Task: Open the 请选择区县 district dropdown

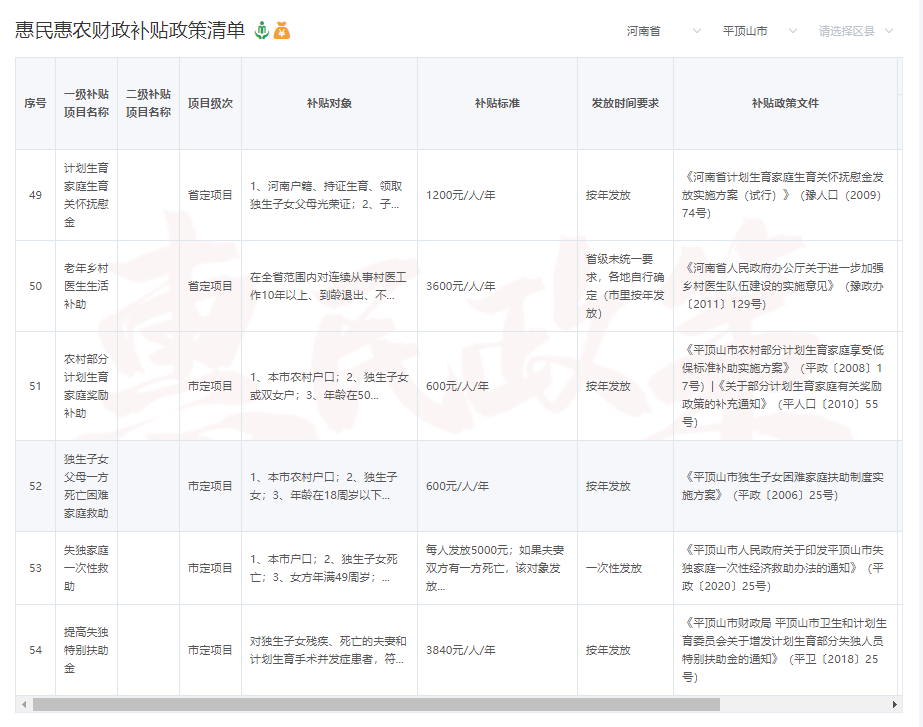Action: click(x=856, y=31)
